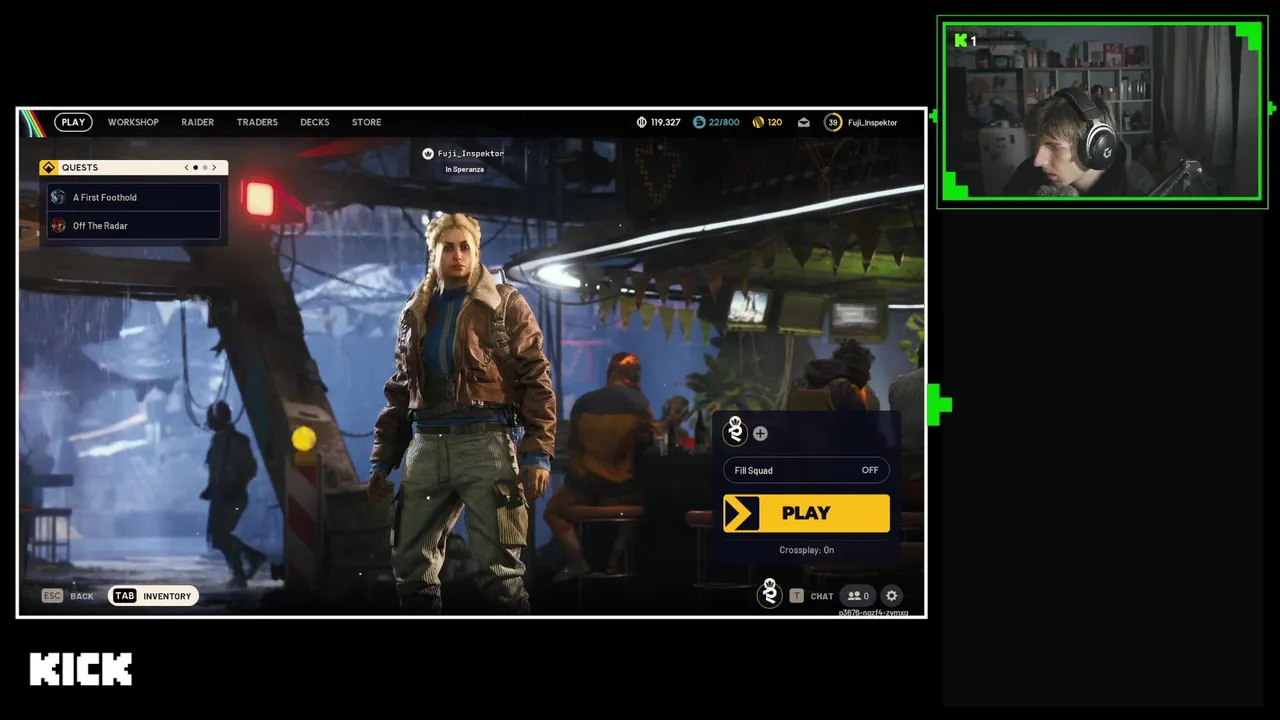1280x720 pixels.
Task: Click the A First Foothold quest icon
Action: [x=58, y=197]
